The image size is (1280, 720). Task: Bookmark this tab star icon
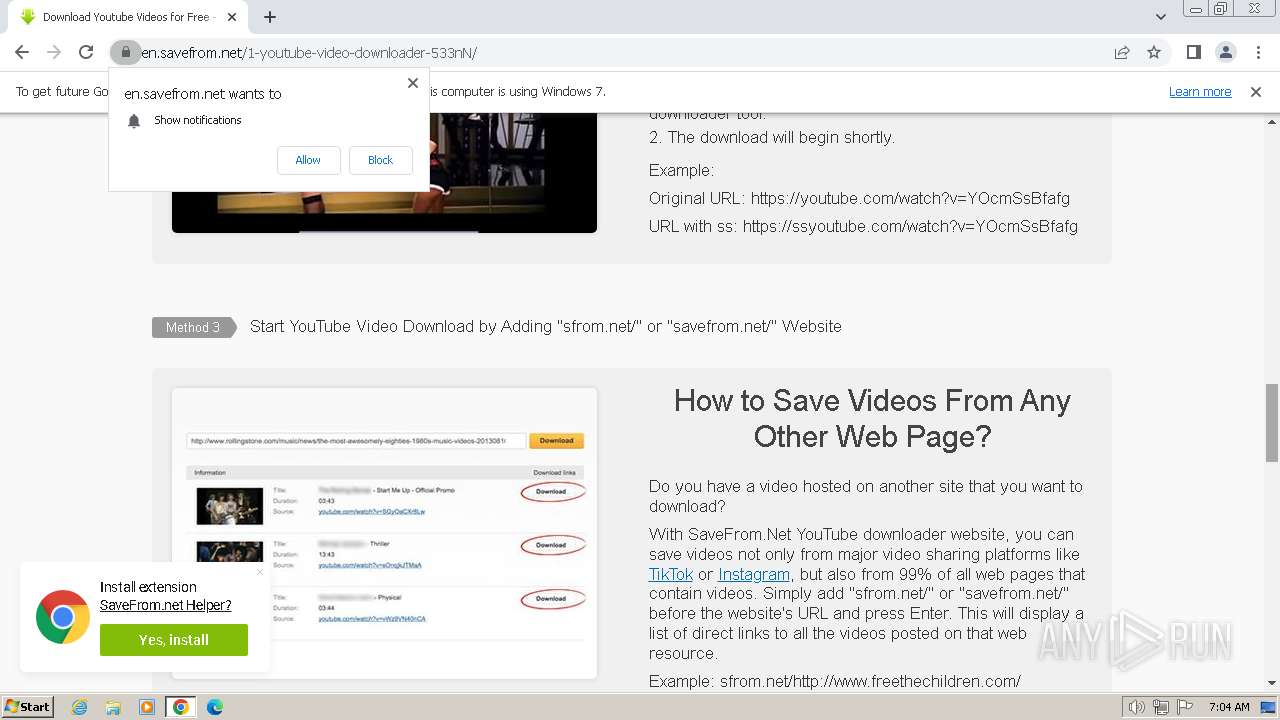(1154, 52)
